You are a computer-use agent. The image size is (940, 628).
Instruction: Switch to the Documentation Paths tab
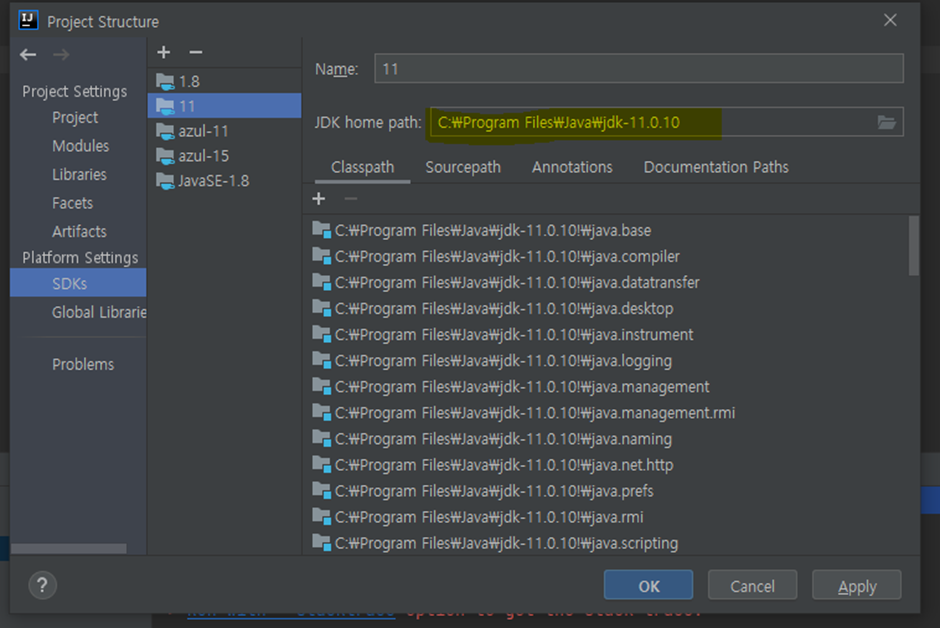click(x=716, y=167)
